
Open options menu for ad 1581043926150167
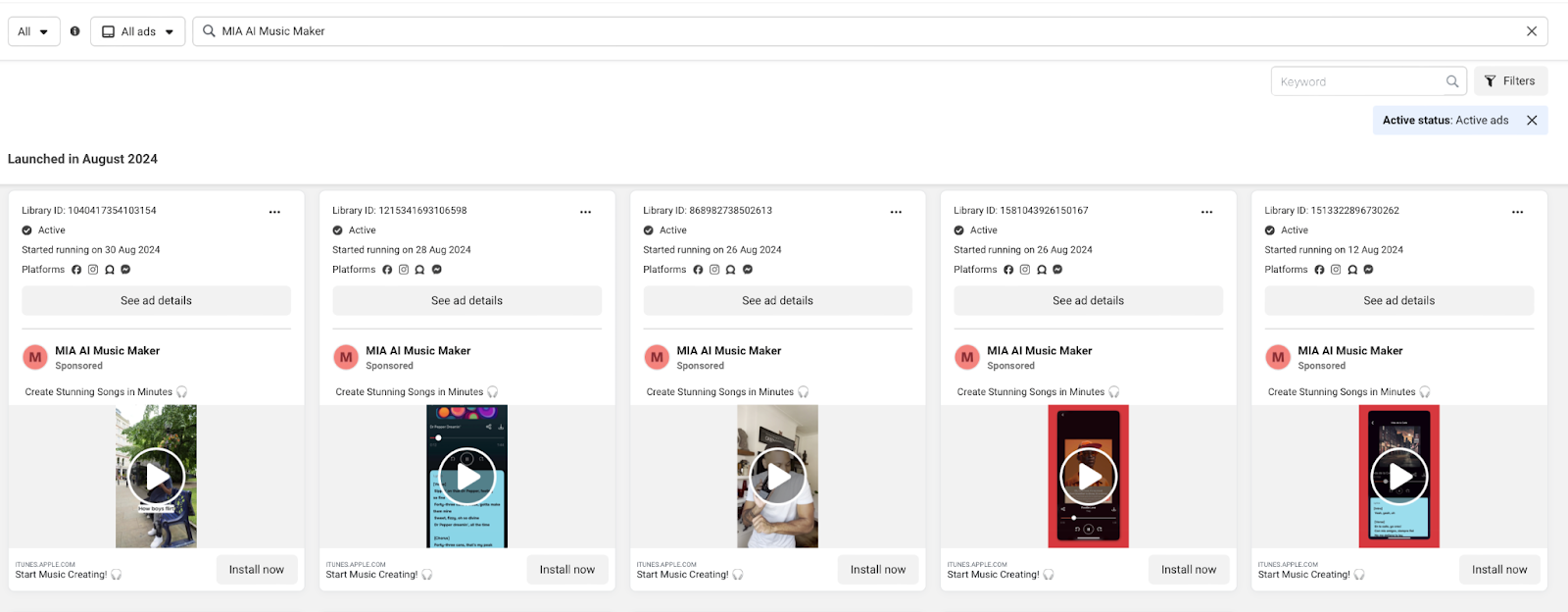[1206, 212]
